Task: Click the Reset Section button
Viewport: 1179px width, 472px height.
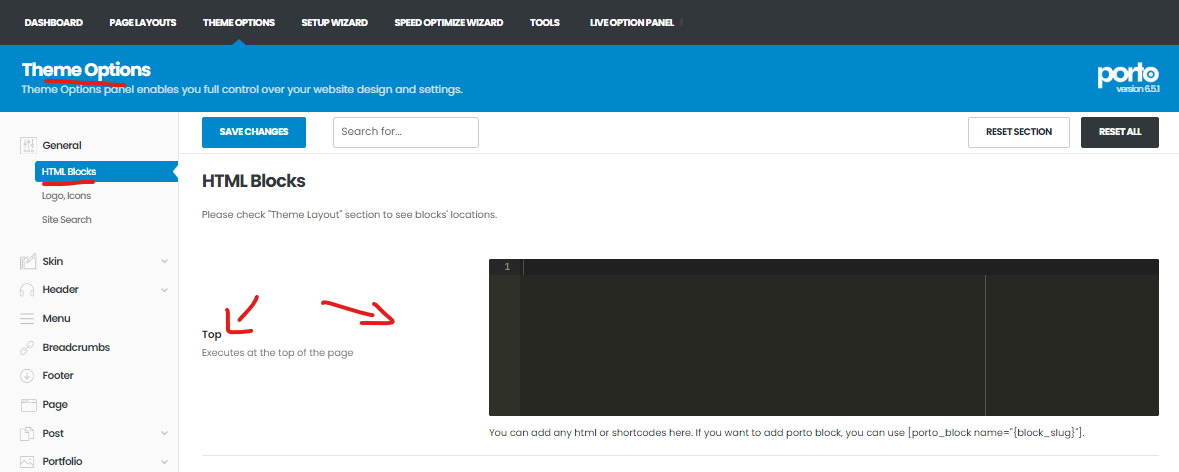Action: (1019, 132)
